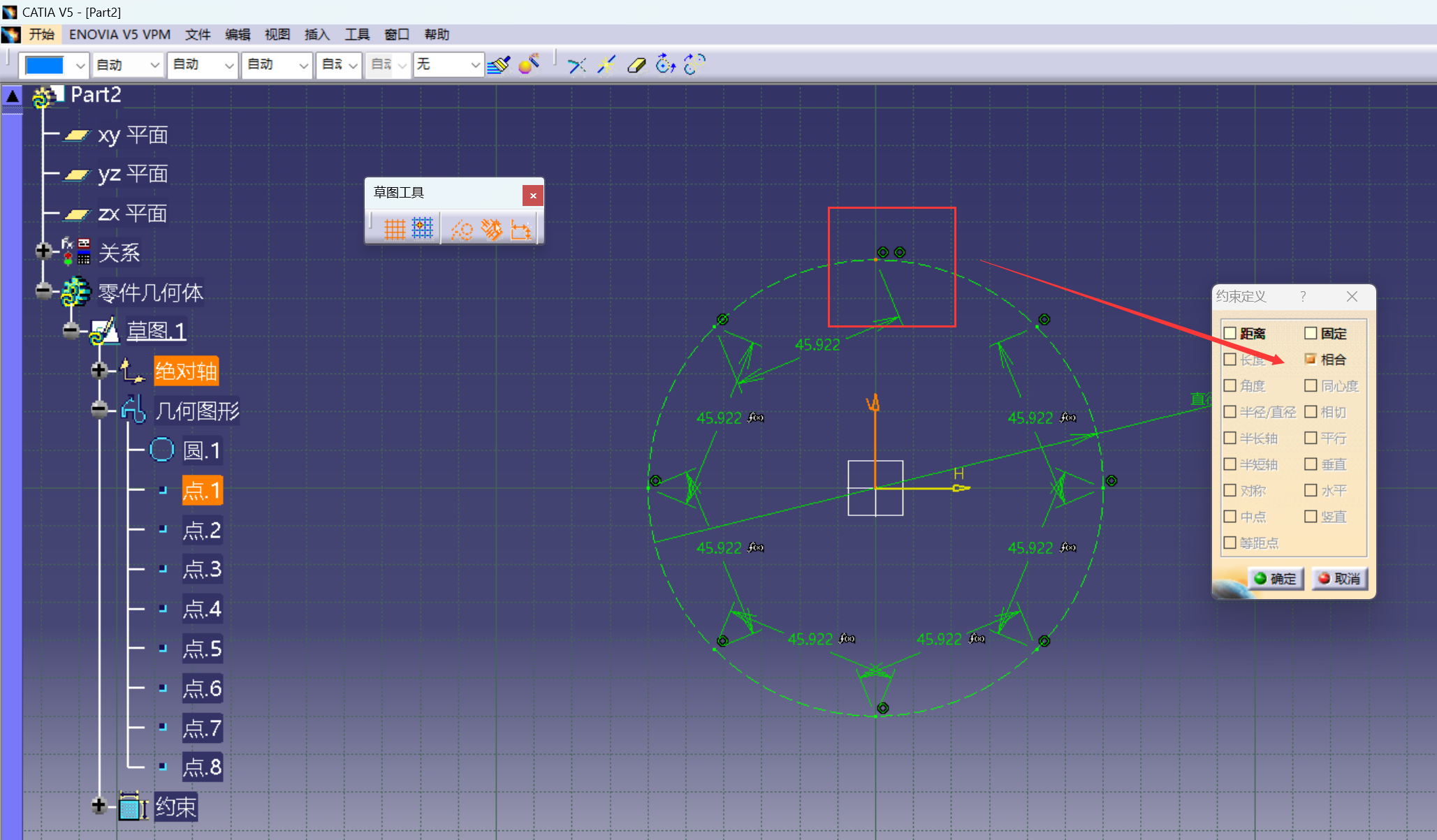Open the 插入 menu
This screenshot has height=840, width=1437.
(x=316, y=34)
